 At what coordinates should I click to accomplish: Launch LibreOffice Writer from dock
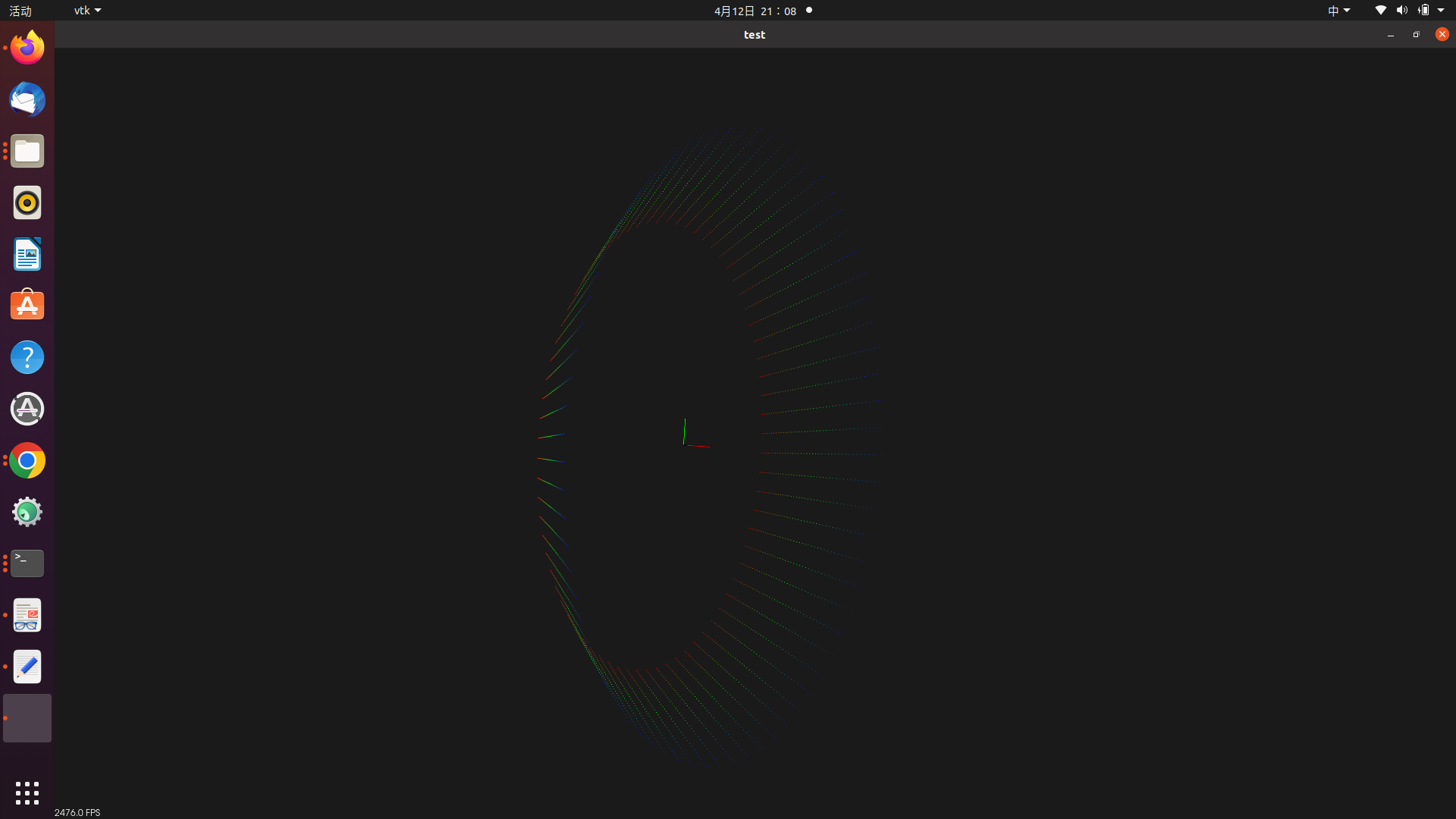27,254
